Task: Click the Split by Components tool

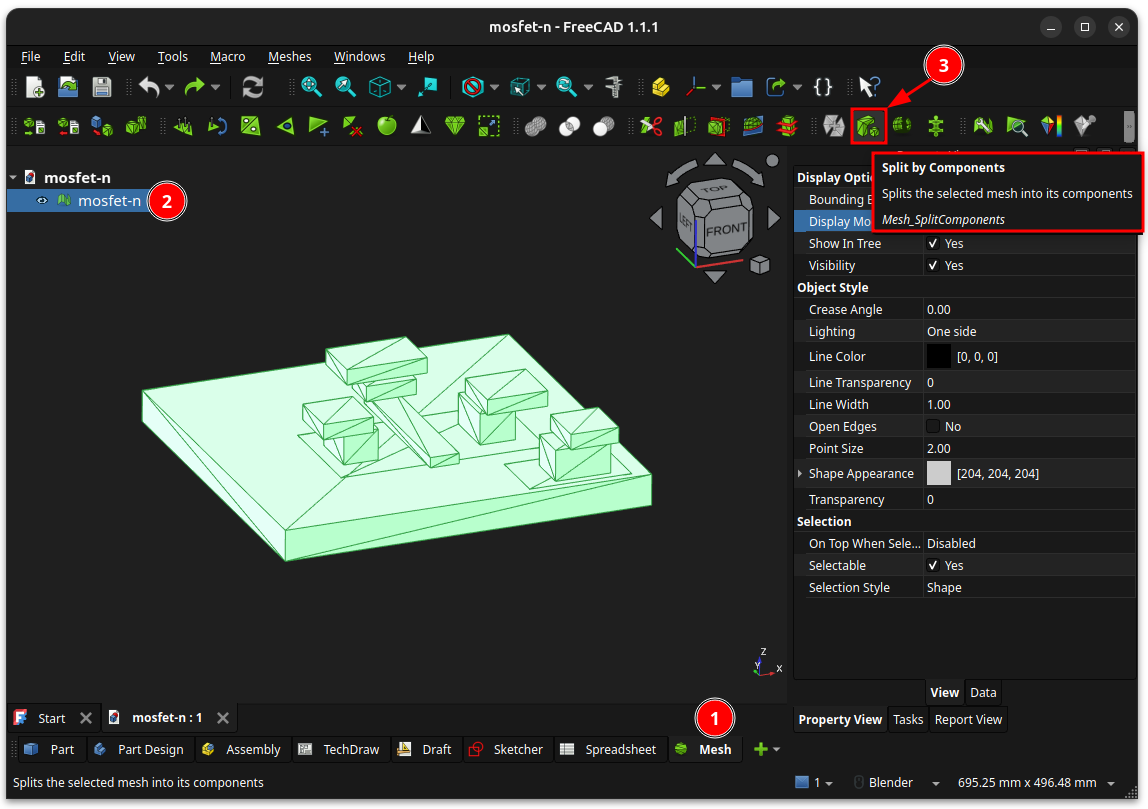Action: 868,126
